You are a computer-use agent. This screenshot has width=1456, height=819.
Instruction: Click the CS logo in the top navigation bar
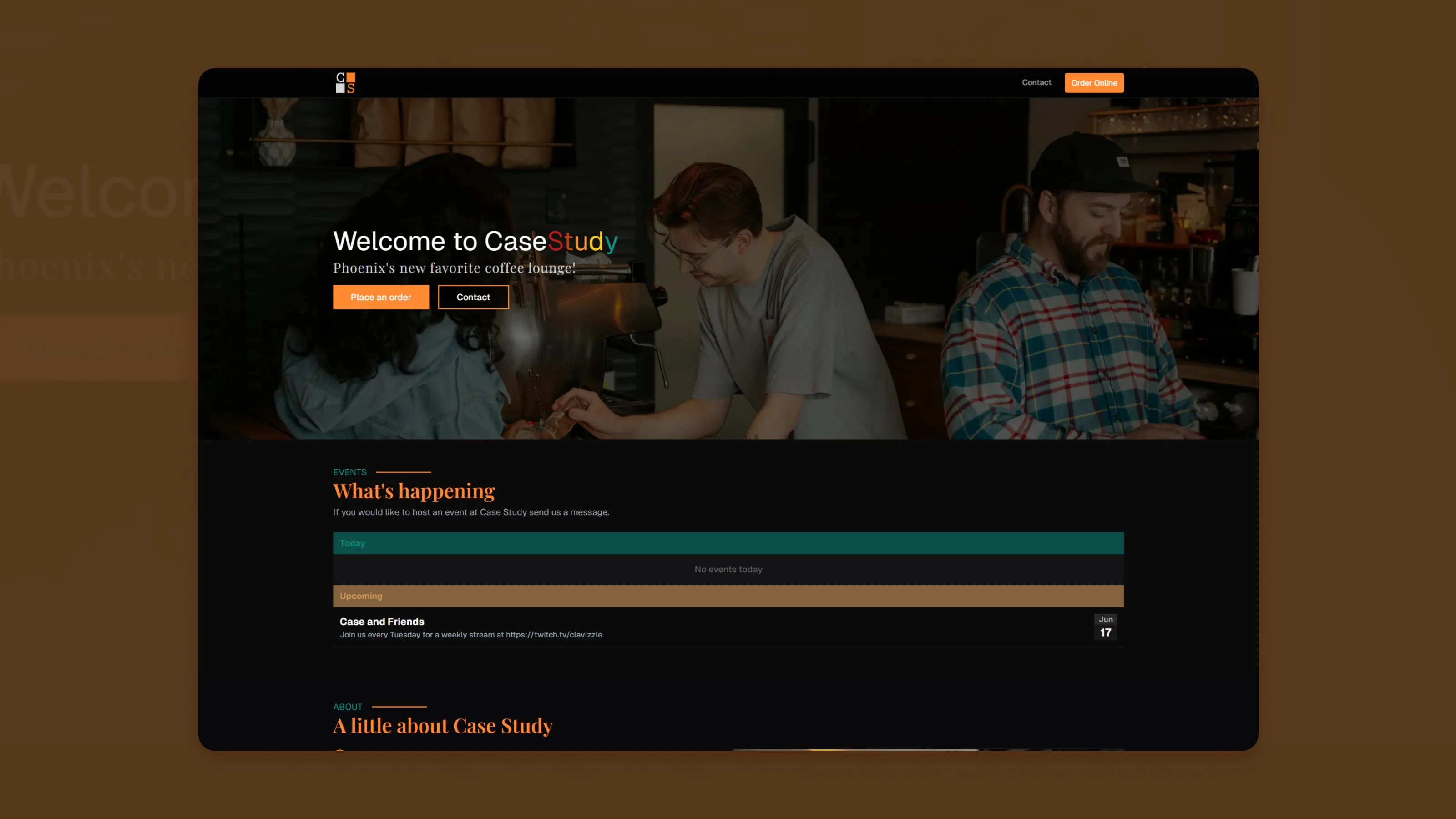coord(345,82)
